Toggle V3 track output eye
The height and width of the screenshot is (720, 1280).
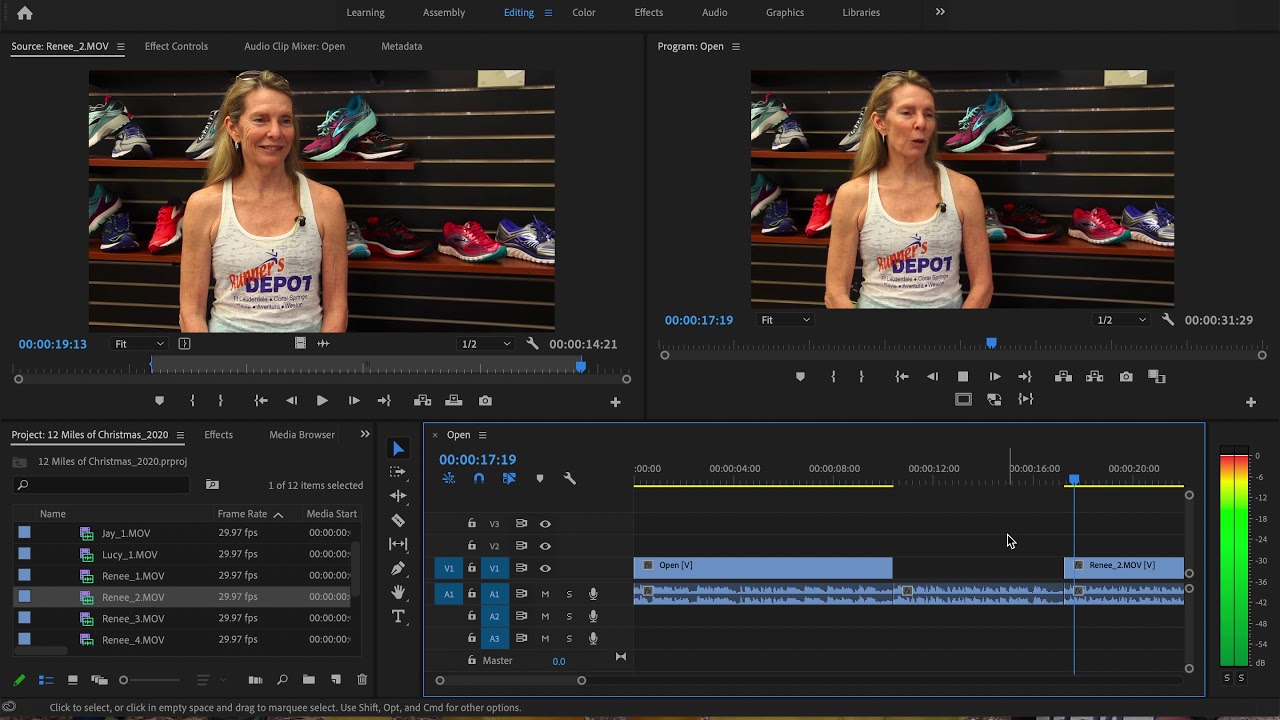(x=545, y=524)
